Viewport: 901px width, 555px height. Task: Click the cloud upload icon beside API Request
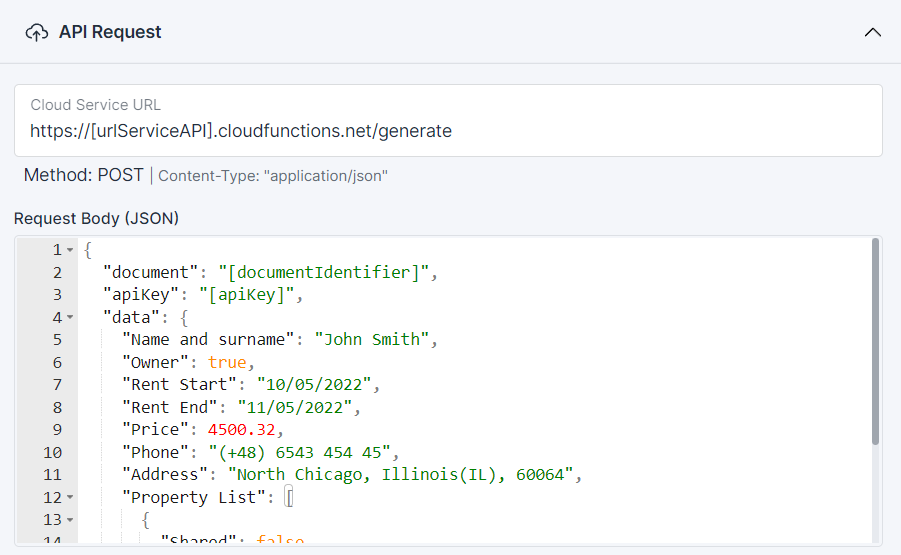36,32
